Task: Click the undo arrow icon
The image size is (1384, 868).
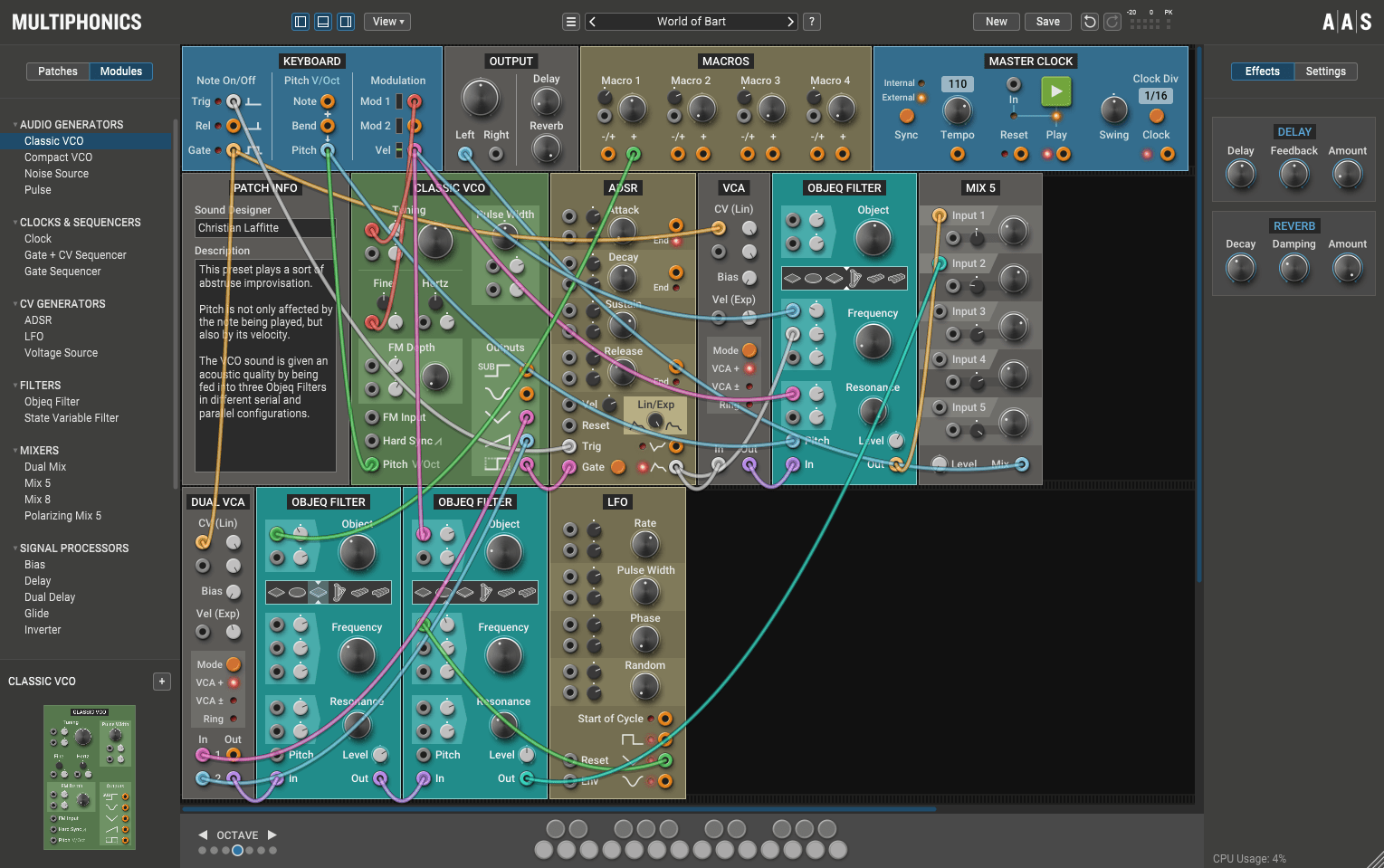Action: (x=1090, y=22)
